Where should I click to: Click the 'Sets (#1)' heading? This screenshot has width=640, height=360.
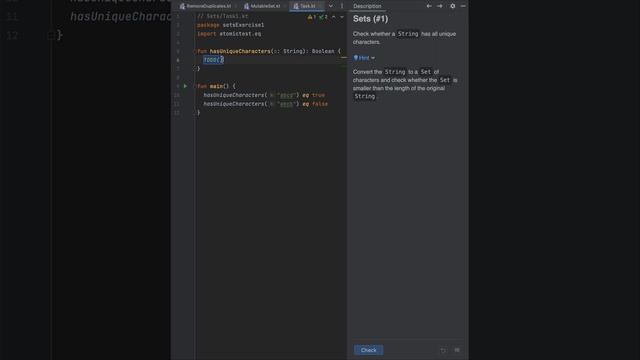[x=371, y=19]
